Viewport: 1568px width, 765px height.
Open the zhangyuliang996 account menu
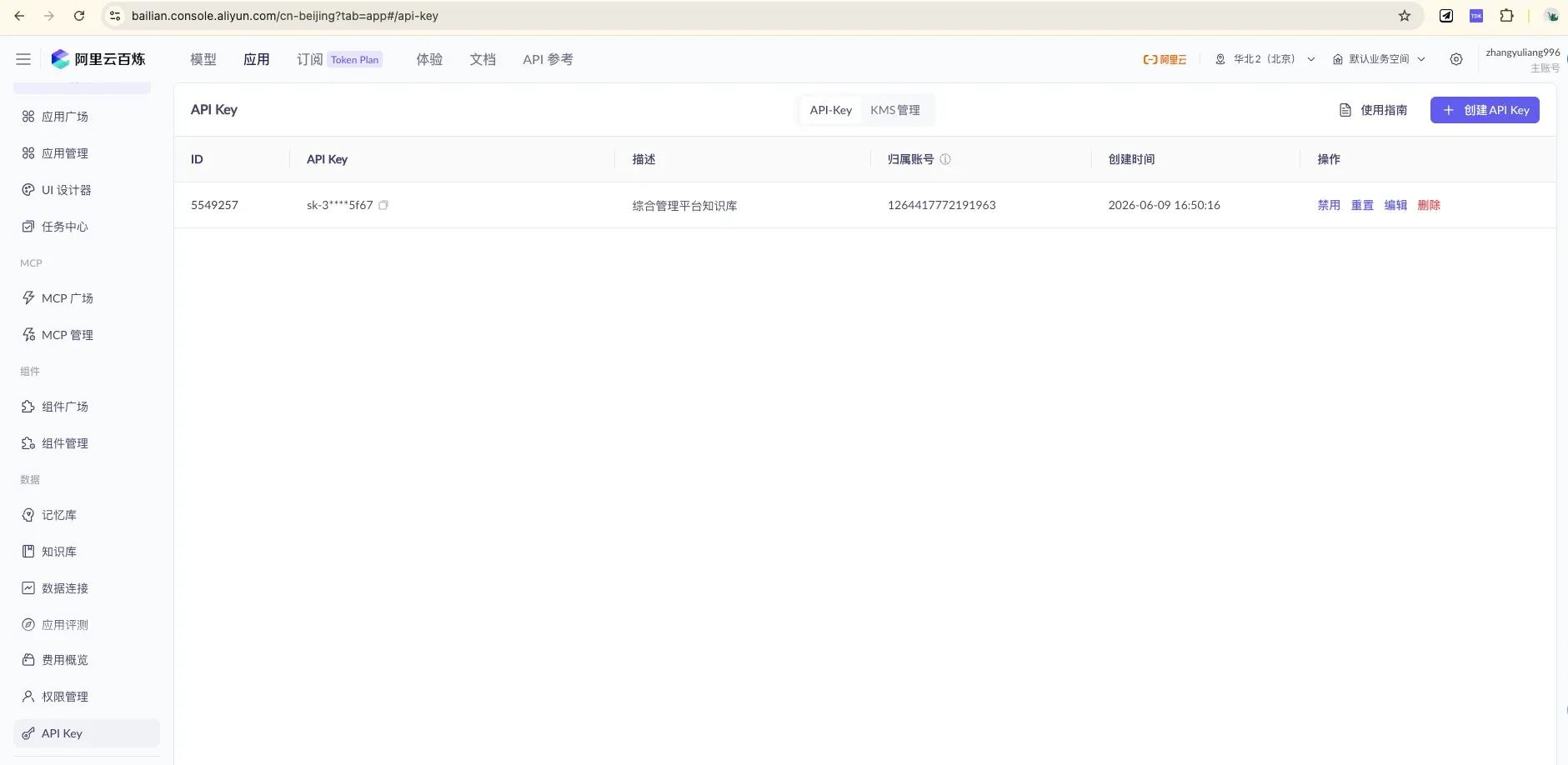[1522, 59]
